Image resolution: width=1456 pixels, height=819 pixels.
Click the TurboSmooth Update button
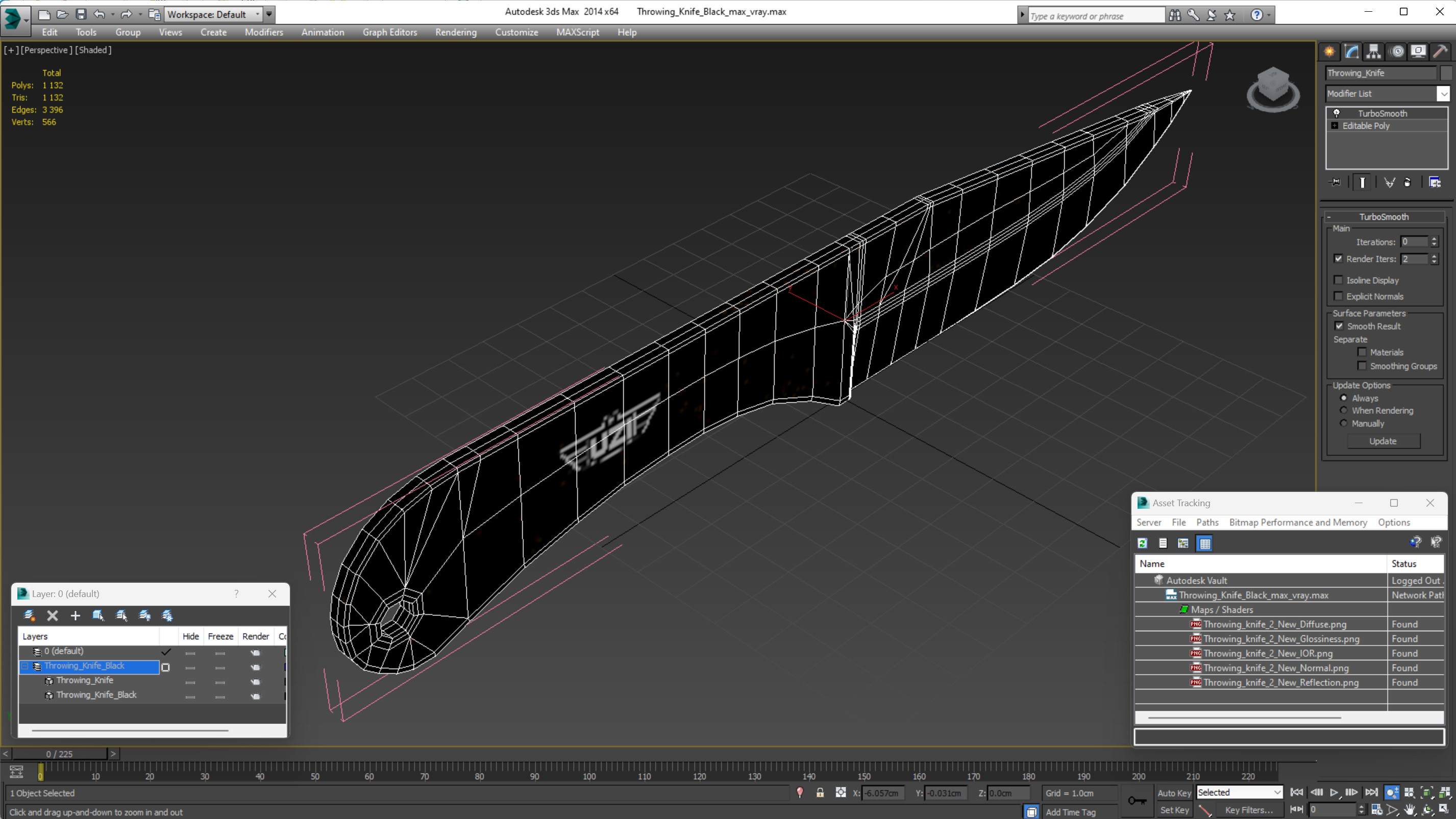pyautogui.click(x=1383, y=441)
